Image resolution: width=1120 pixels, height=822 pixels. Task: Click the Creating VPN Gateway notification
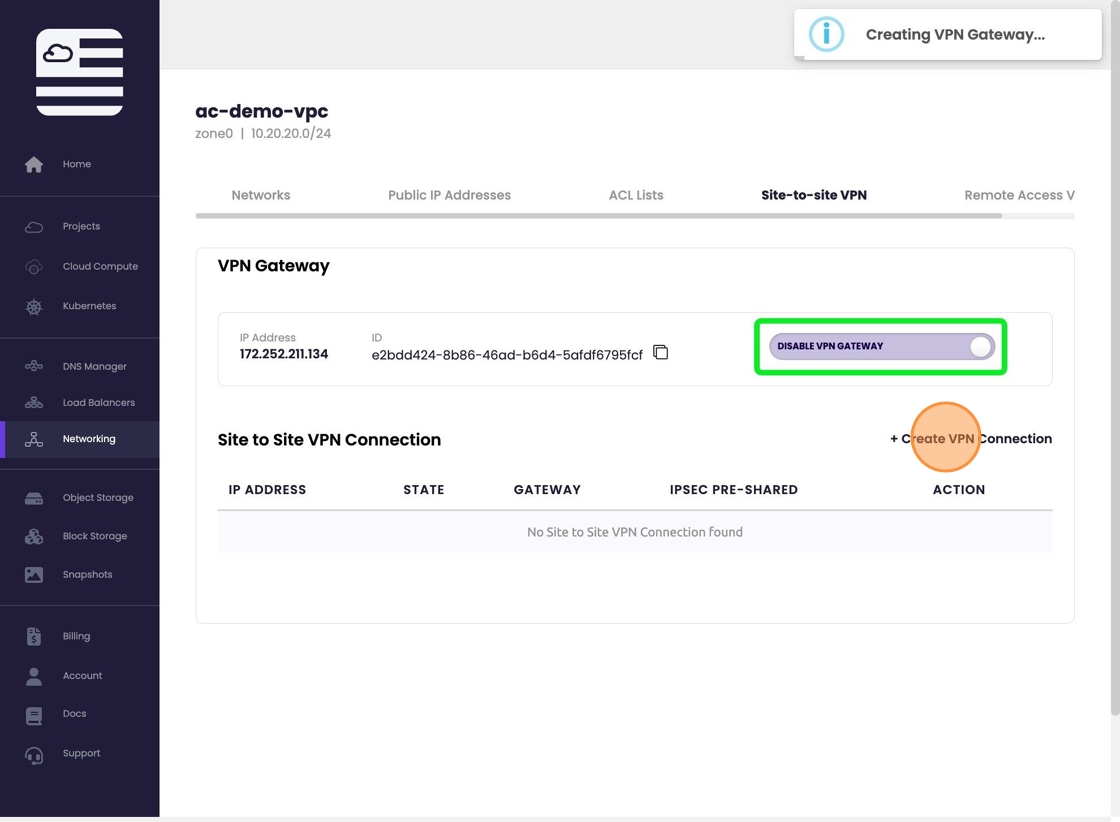pyautogui.click(x=947, y=35)
